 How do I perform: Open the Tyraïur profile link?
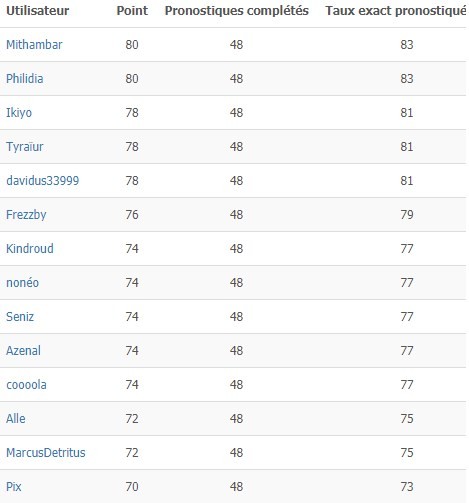coord(25,147)
